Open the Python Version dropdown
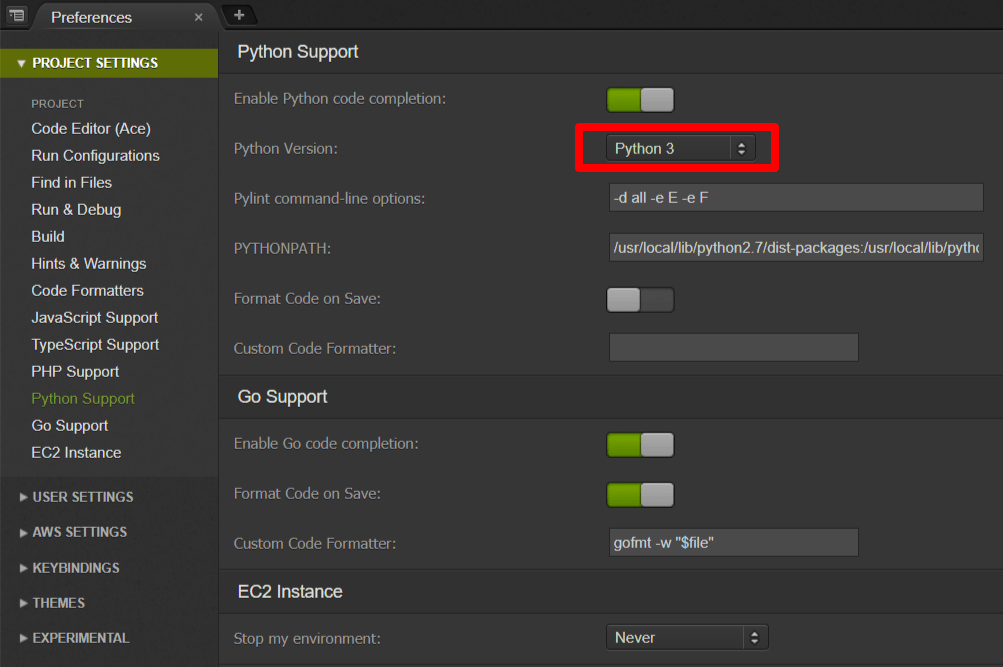1003x667 pixels. coord(670,147)
